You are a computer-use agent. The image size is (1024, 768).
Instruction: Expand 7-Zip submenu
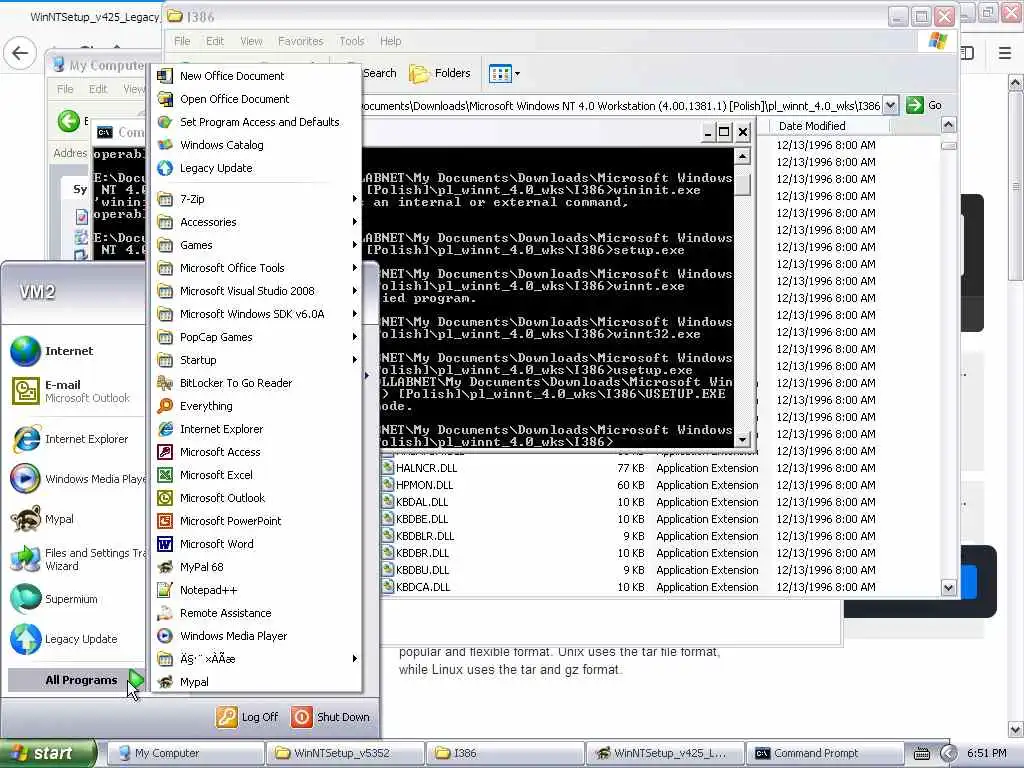pyautogui.click(x=257, y=199)
